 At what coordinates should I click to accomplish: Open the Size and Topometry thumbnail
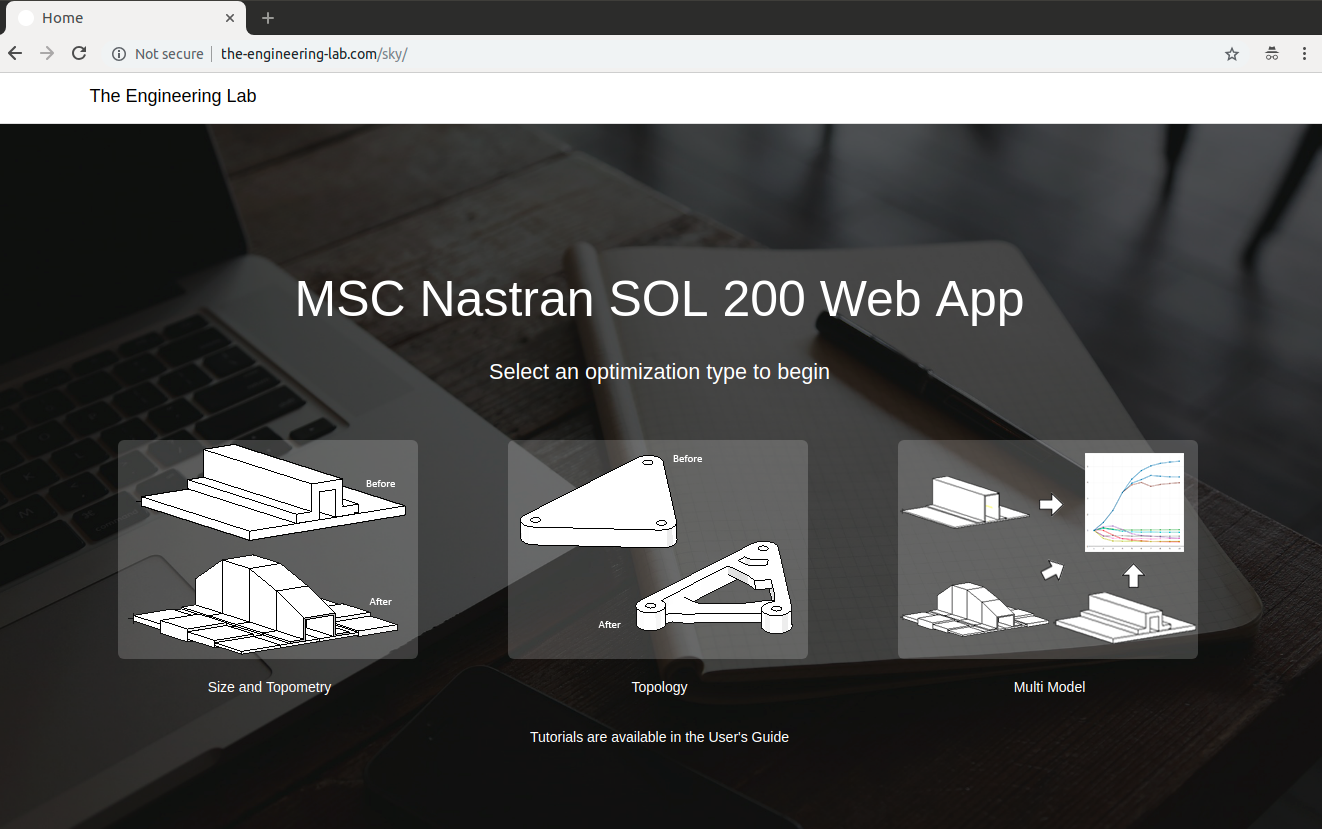point(268,549)
